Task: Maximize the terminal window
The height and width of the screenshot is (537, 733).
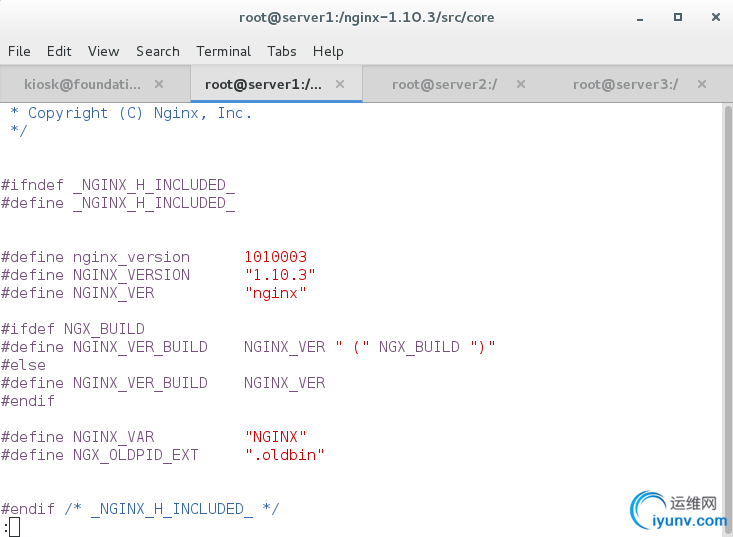Action: (678, 17)
